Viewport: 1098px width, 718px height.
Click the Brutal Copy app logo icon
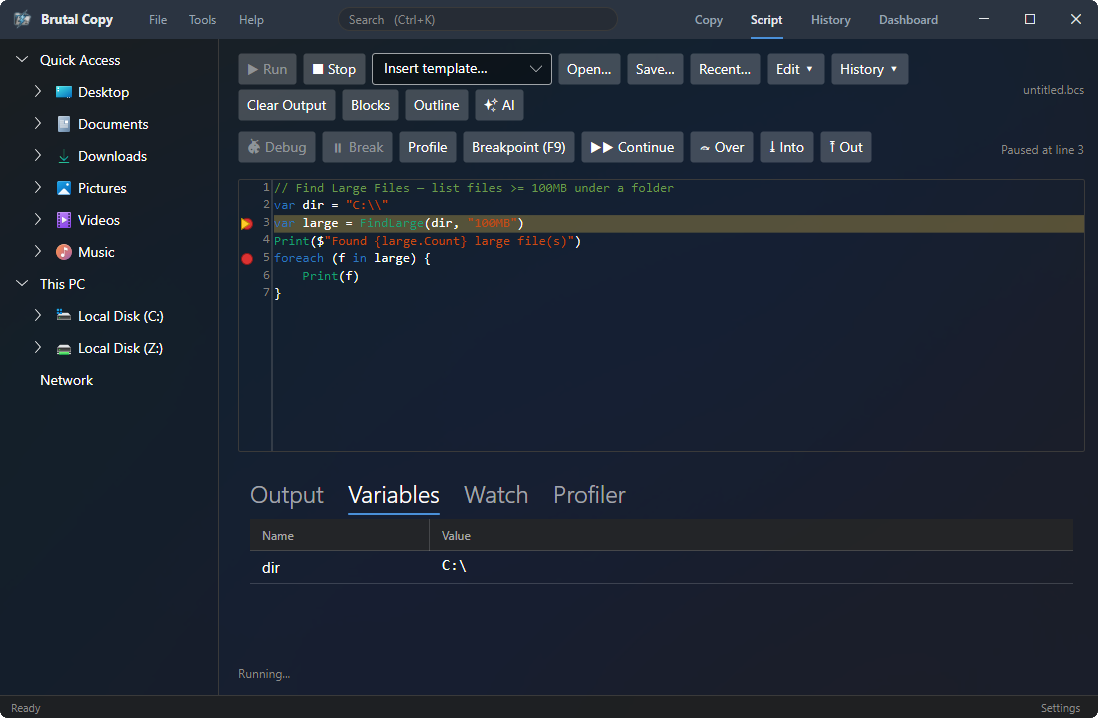click(x=22, y=19)
